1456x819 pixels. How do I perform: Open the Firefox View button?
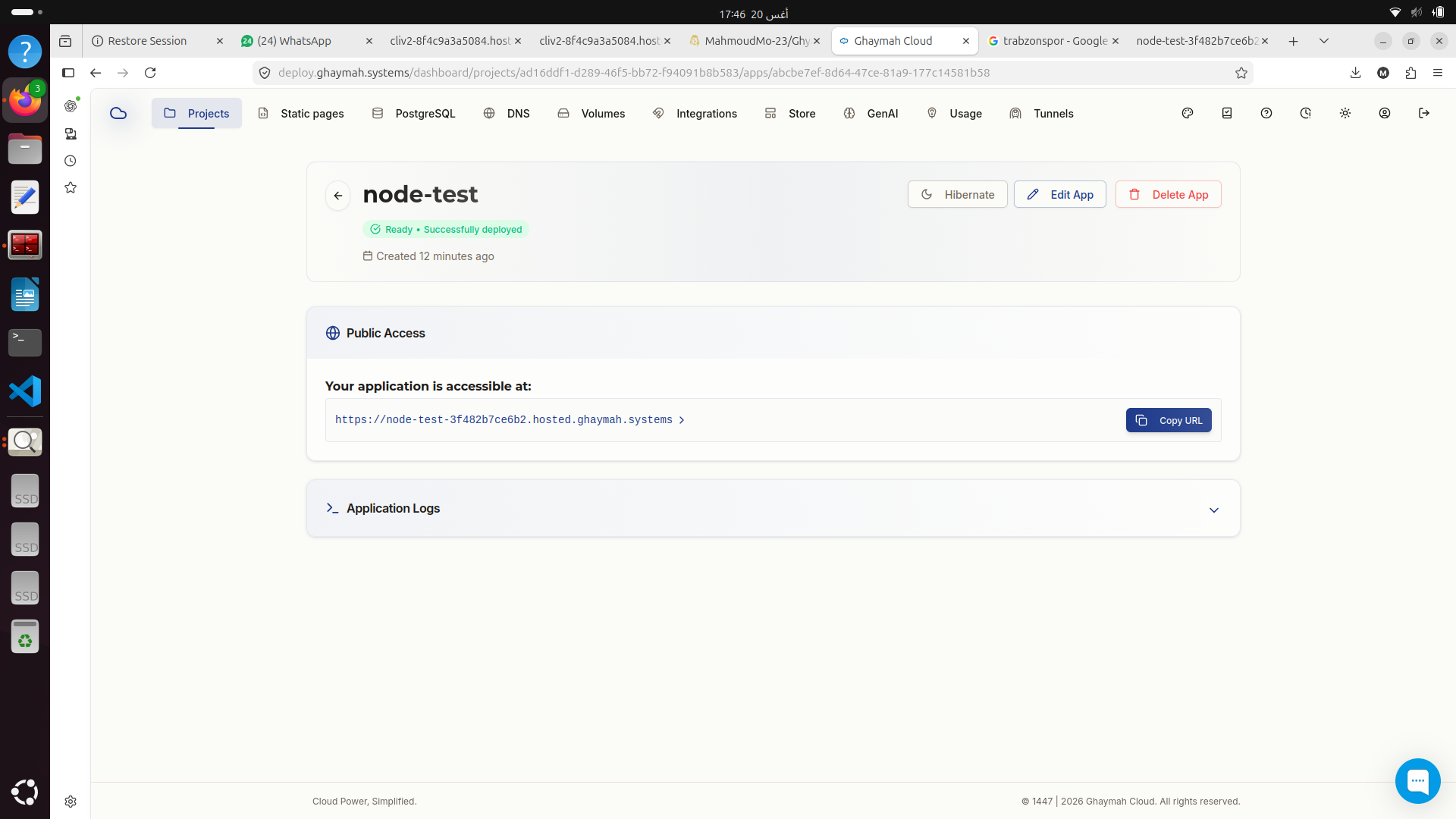[x=65, y=41]
